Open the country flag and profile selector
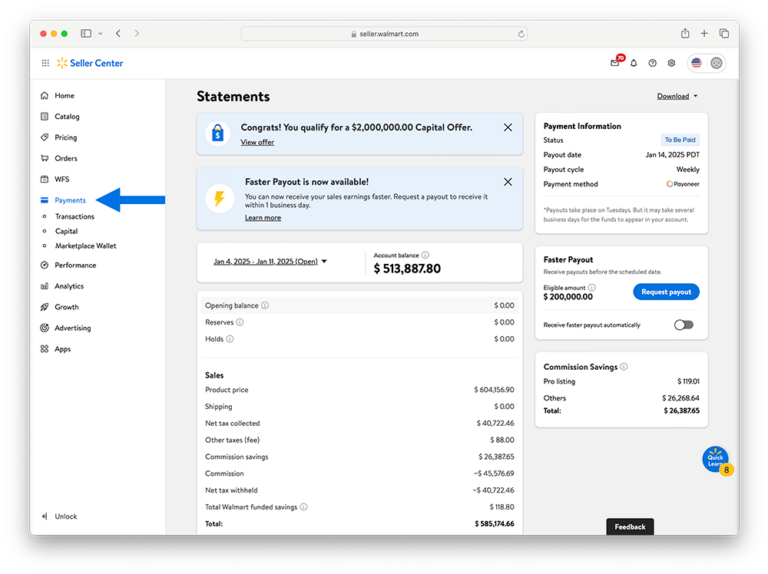 (706, 63)
